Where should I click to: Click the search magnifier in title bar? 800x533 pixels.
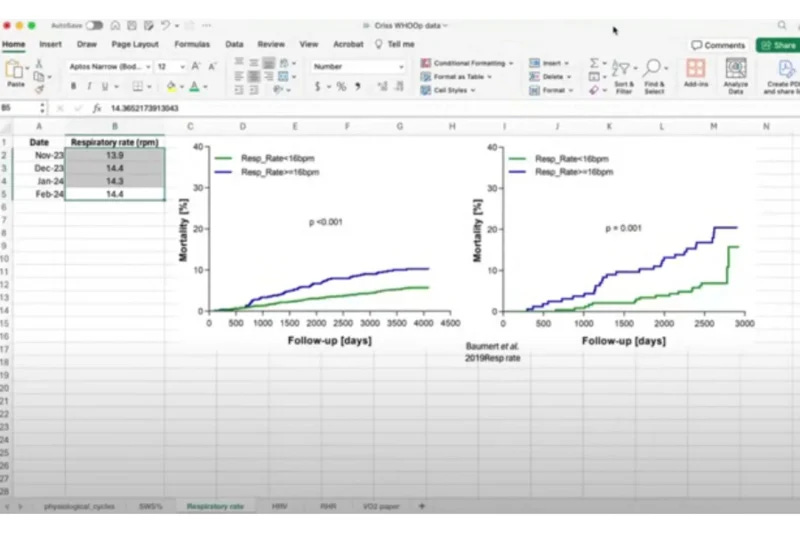(x=782, y=26)
